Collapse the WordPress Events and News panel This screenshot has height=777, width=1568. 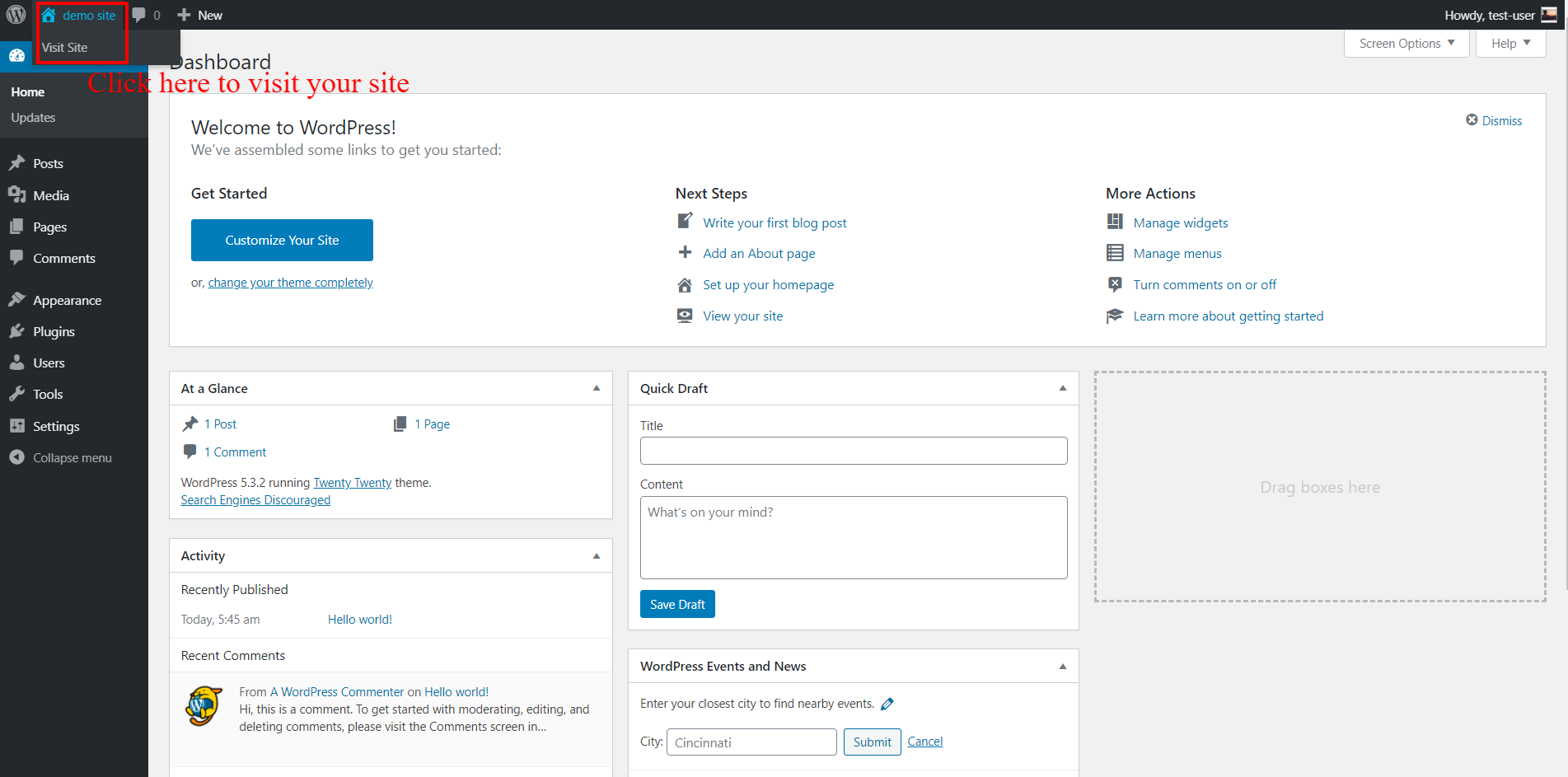coord(1063,667)
